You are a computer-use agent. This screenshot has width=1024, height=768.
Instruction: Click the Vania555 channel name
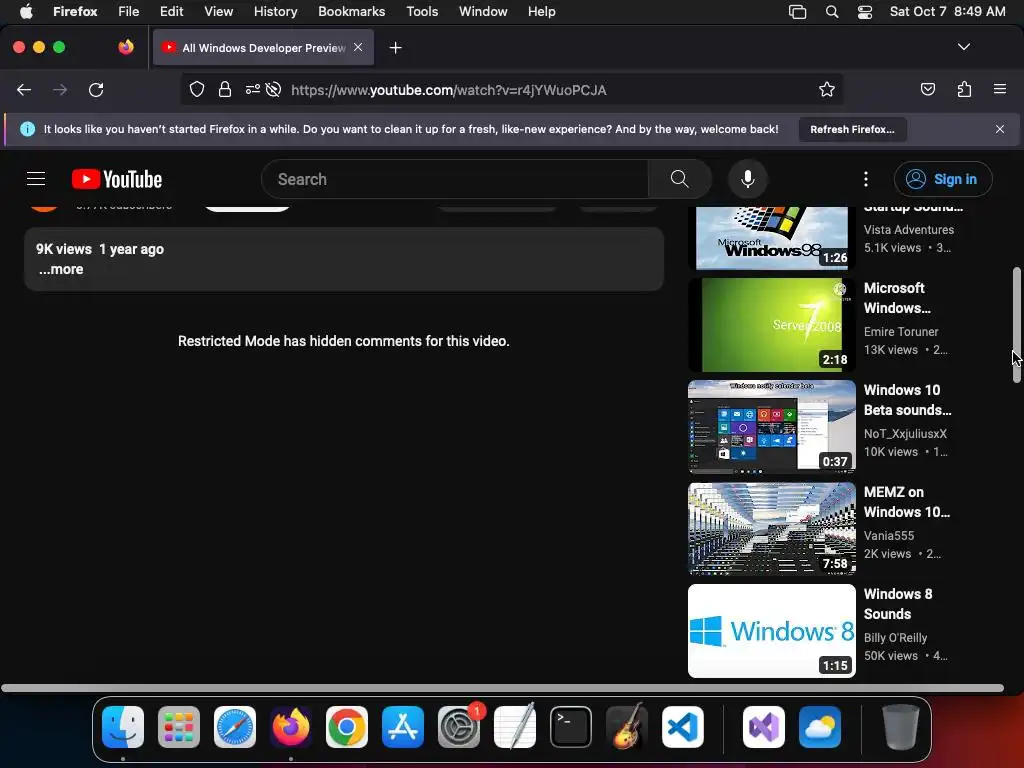pos(888,536)
